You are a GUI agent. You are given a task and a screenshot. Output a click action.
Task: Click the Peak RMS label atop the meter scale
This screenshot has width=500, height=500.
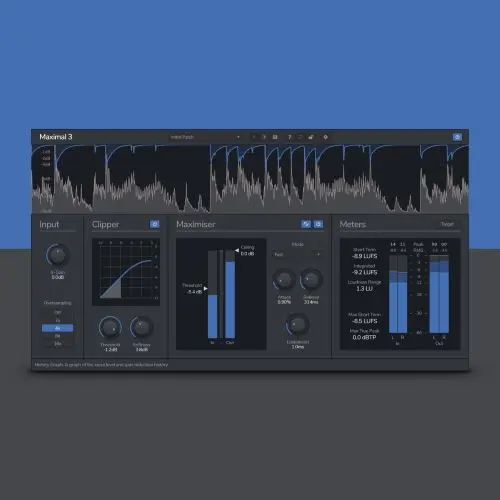418,247
